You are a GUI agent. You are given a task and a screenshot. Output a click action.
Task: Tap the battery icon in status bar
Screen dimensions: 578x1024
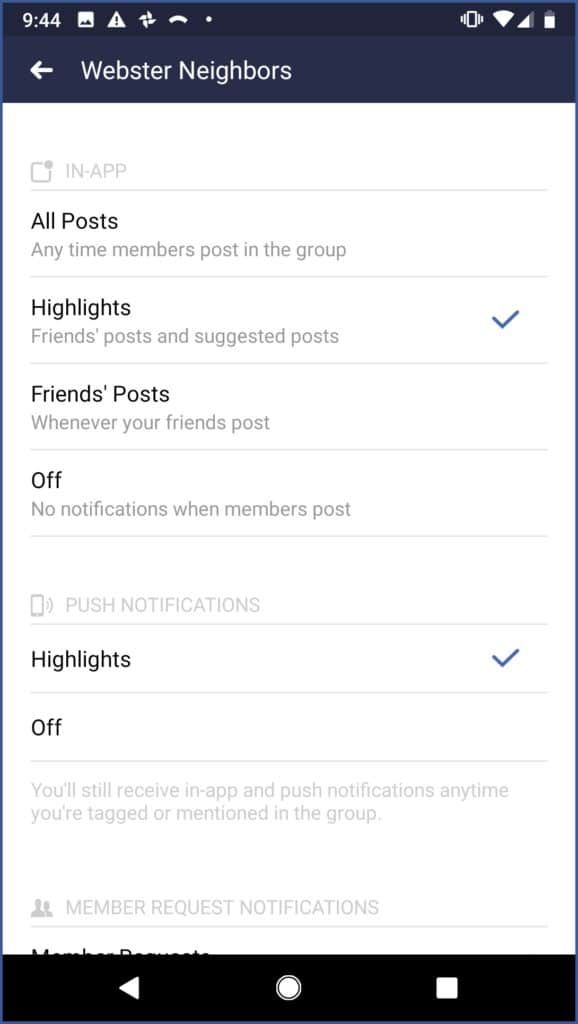(x=551, y=20)
